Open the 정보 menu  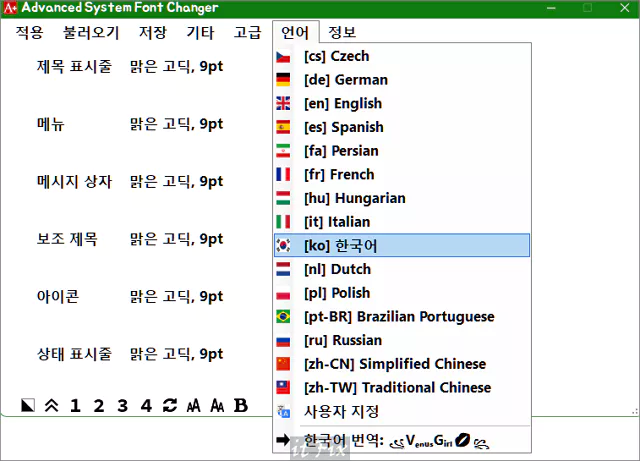click(342, 32)
